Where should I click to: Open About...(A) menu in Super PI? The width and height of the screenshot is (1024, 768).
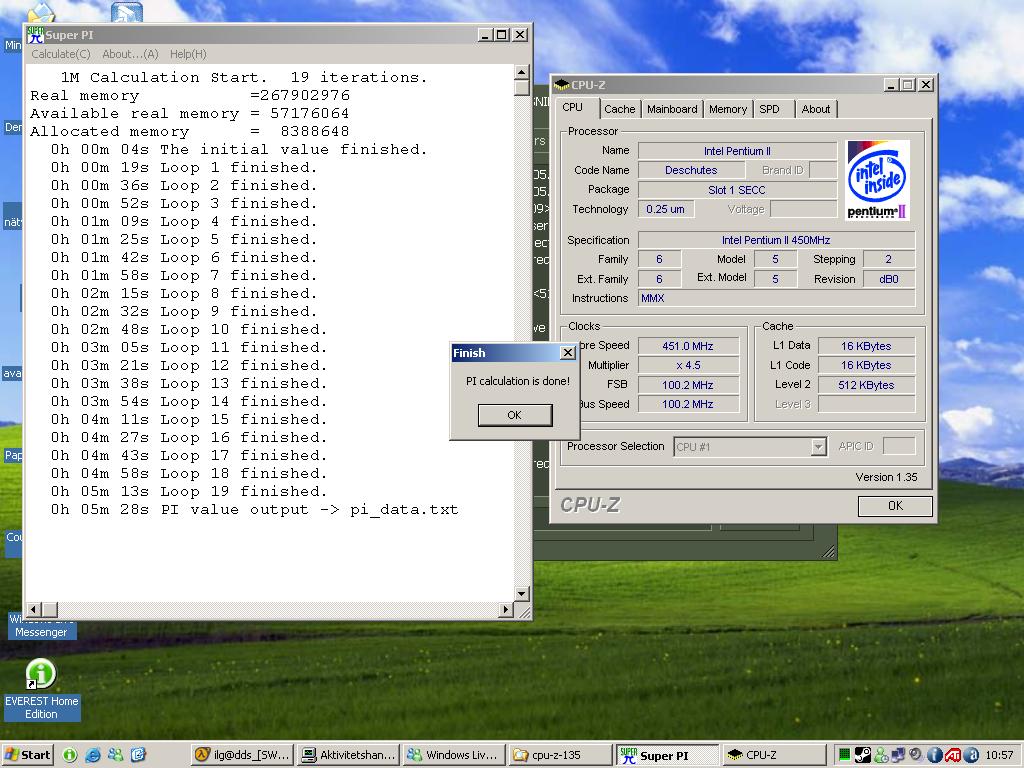click(130, 54)
